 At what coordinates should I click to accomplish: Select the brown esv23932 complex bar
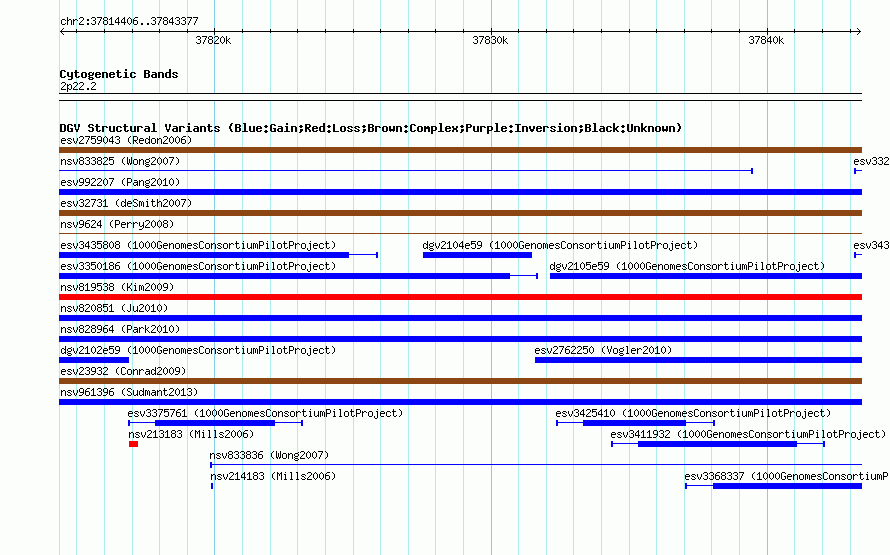pyautogui.click(x=460, y=381)
